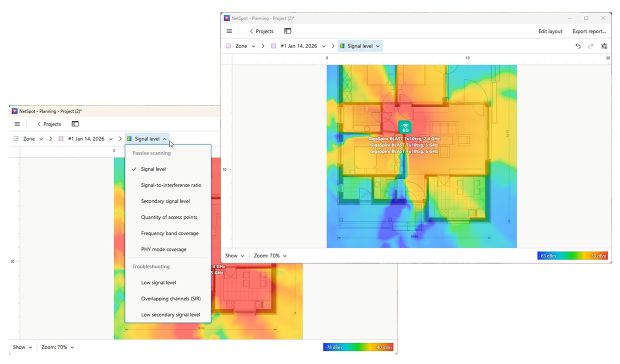
Task: Choose Low secondary signal level
Action: [x=168, y=315]
